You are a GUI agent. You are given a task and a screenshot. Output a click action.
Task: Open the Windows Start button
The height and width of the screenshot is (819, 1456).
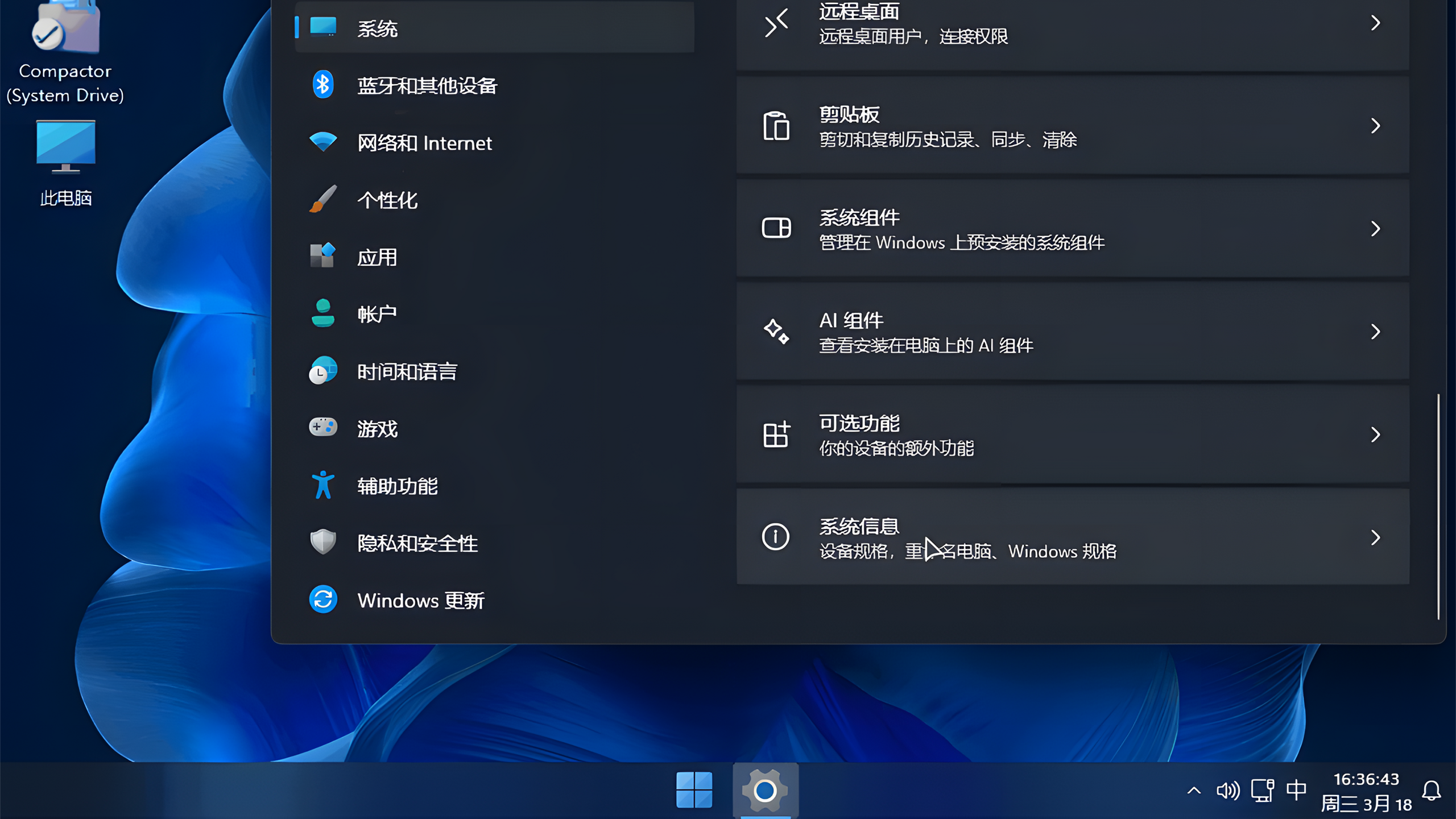pyautogui.click(x=694, y=790)
